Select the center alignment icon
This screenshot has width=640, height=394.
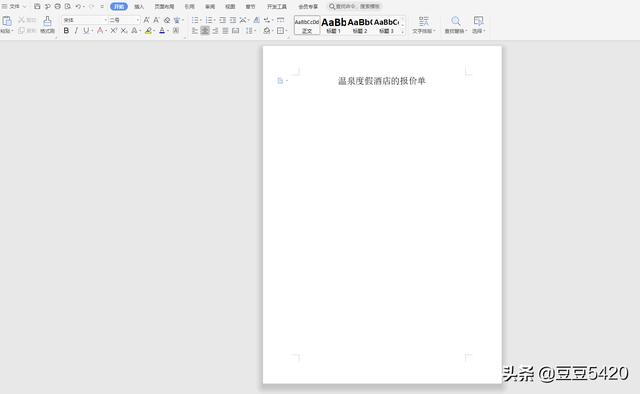(x=205, y=31)
